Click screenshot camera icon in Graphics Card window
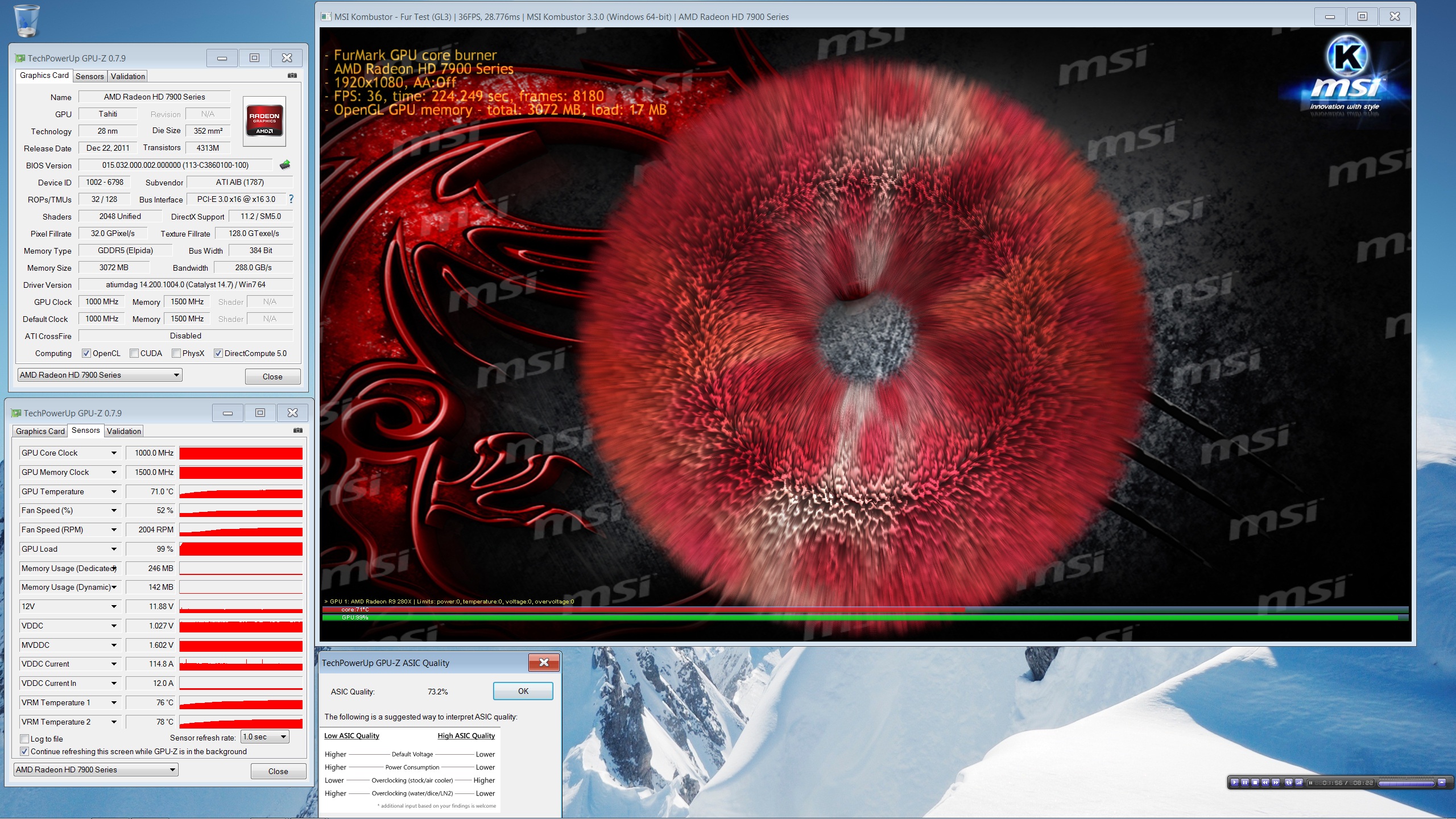The width and height of the screenshot is (1456, 819). click(292, 75)
